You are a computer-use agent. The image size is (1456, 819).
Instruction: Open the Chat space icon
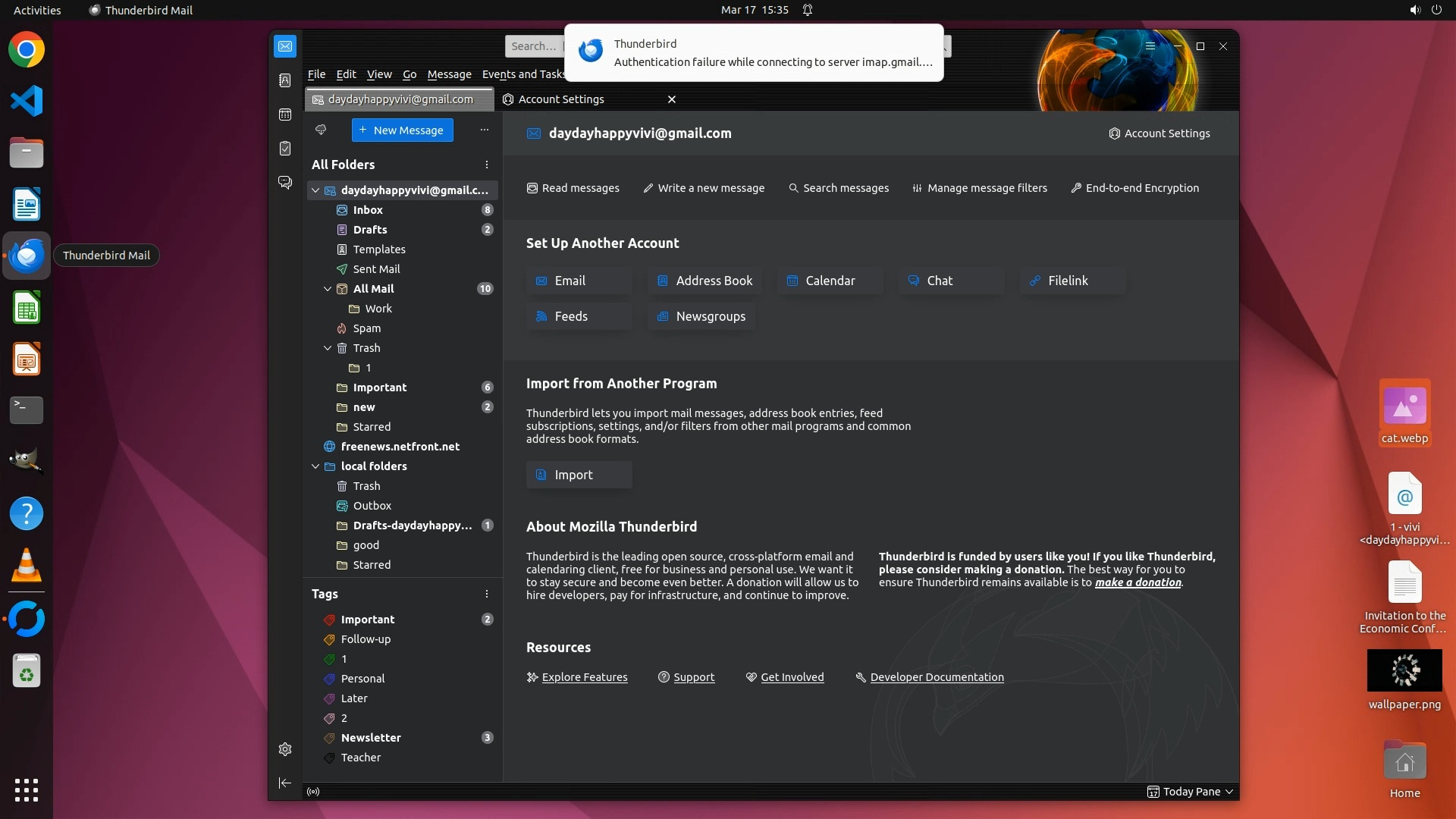285,183
